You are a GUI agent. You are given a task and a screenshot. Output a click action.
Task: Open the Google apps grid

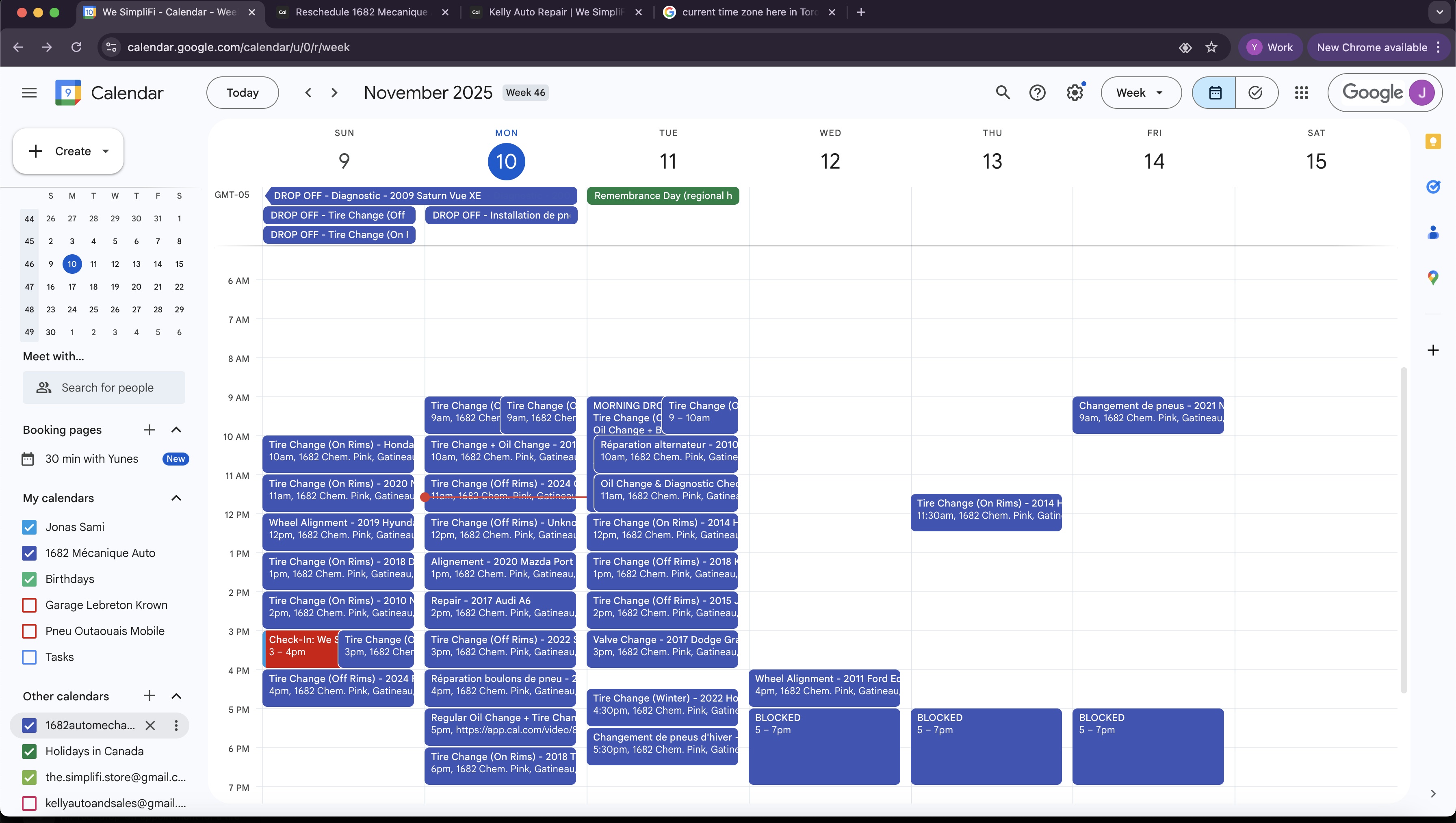click(x=1301, y=93)
